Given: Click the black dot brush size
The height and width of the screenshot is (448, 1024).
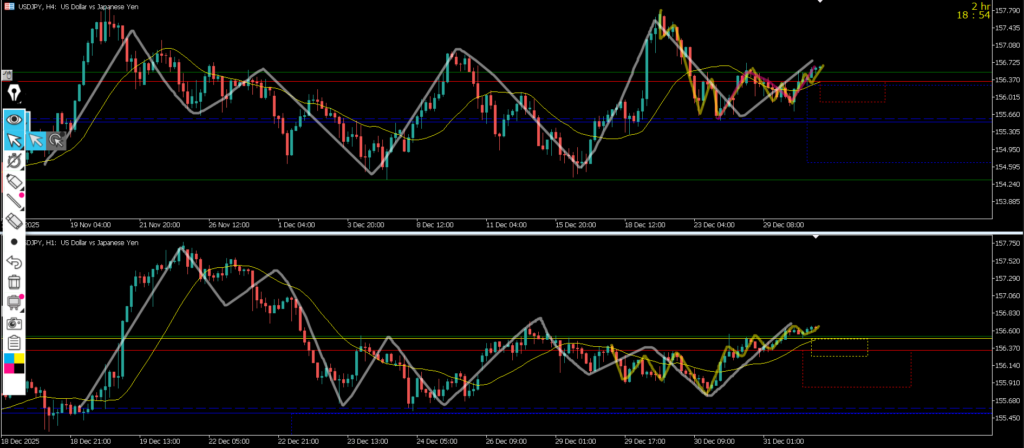Looking at the screenshot, I should click(14, 242).
